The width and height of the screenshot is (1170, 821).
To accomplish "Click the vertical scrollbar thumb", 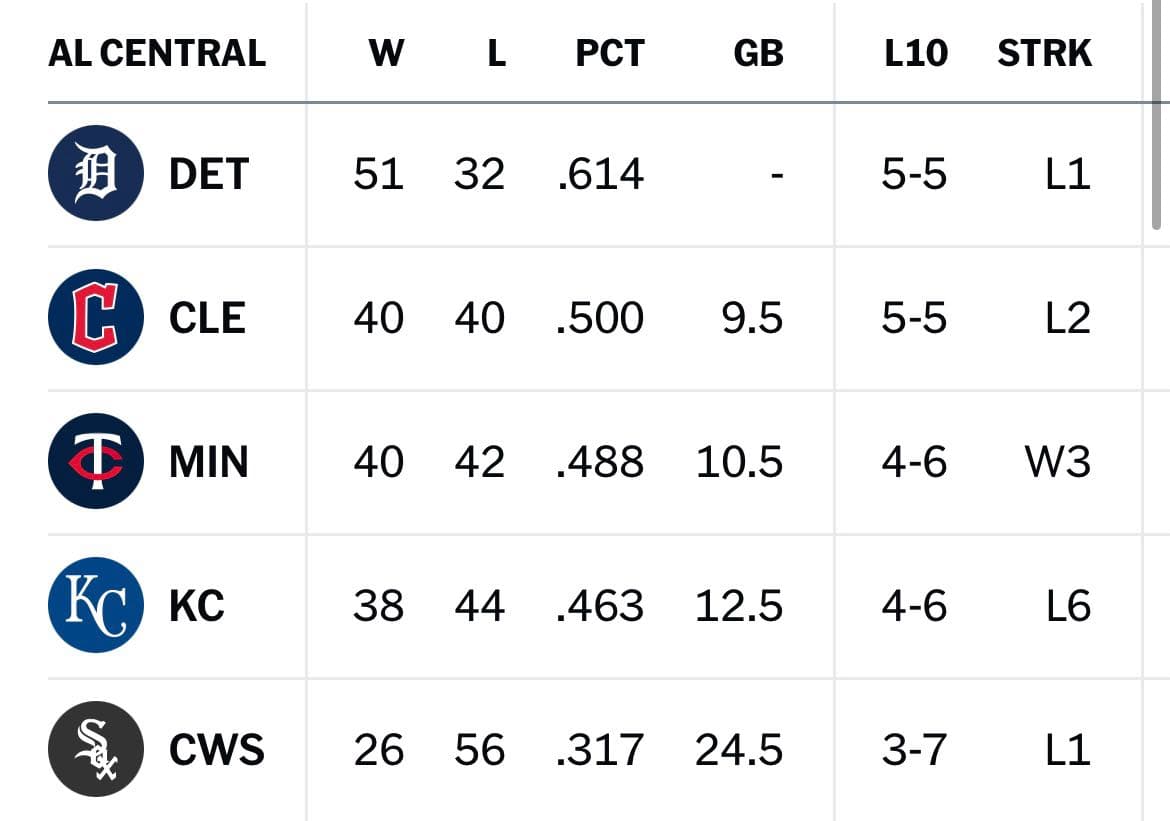I will point(1157,115).
